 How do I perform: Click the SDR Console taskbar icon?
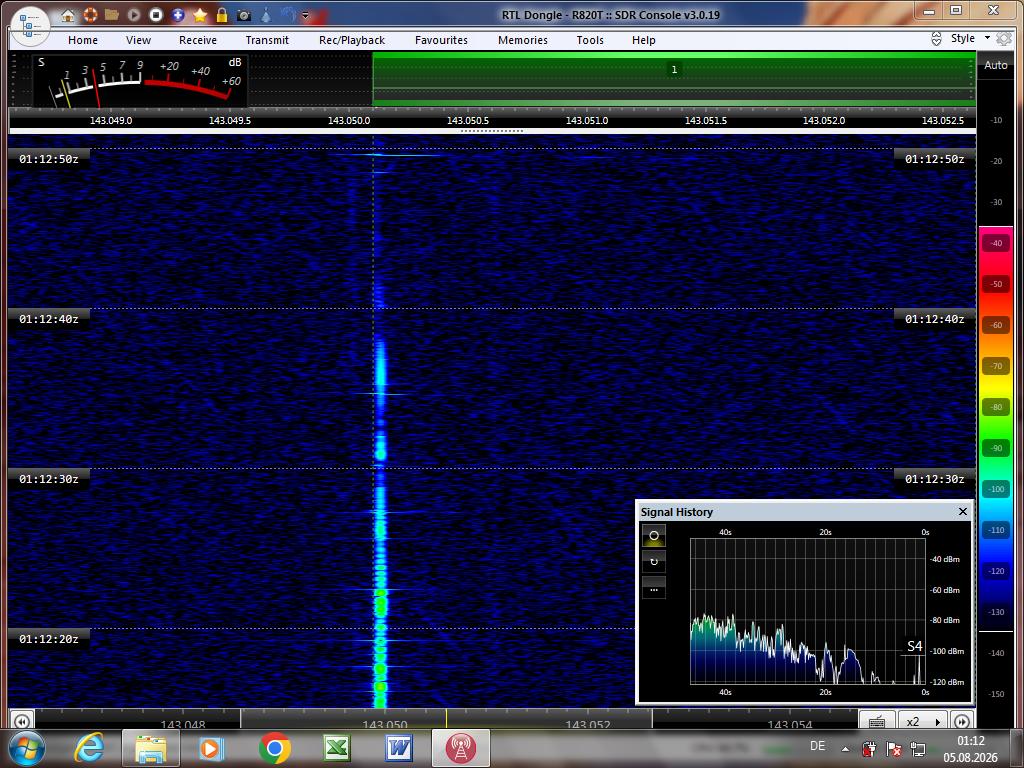461,749
